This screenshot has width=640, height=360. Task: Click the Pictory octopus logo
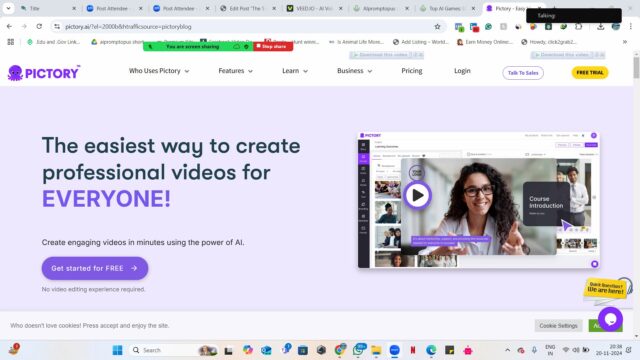click(x=44, y=73)
